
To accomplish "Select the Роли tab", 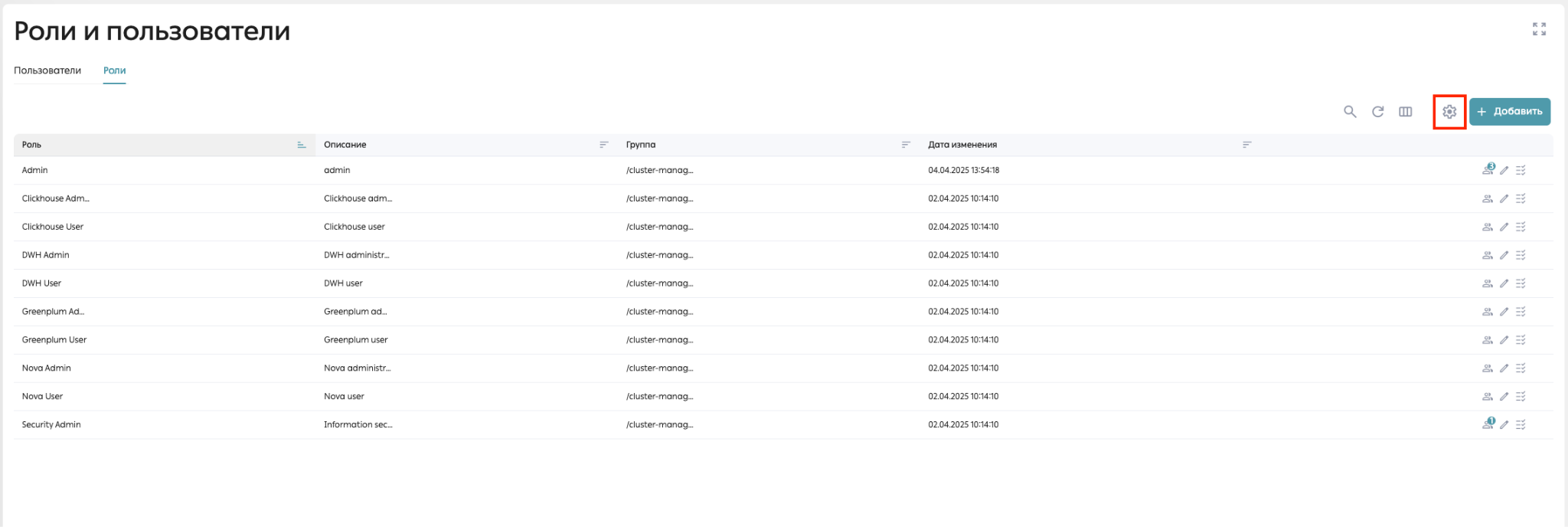I will click(x=115, y=70).
